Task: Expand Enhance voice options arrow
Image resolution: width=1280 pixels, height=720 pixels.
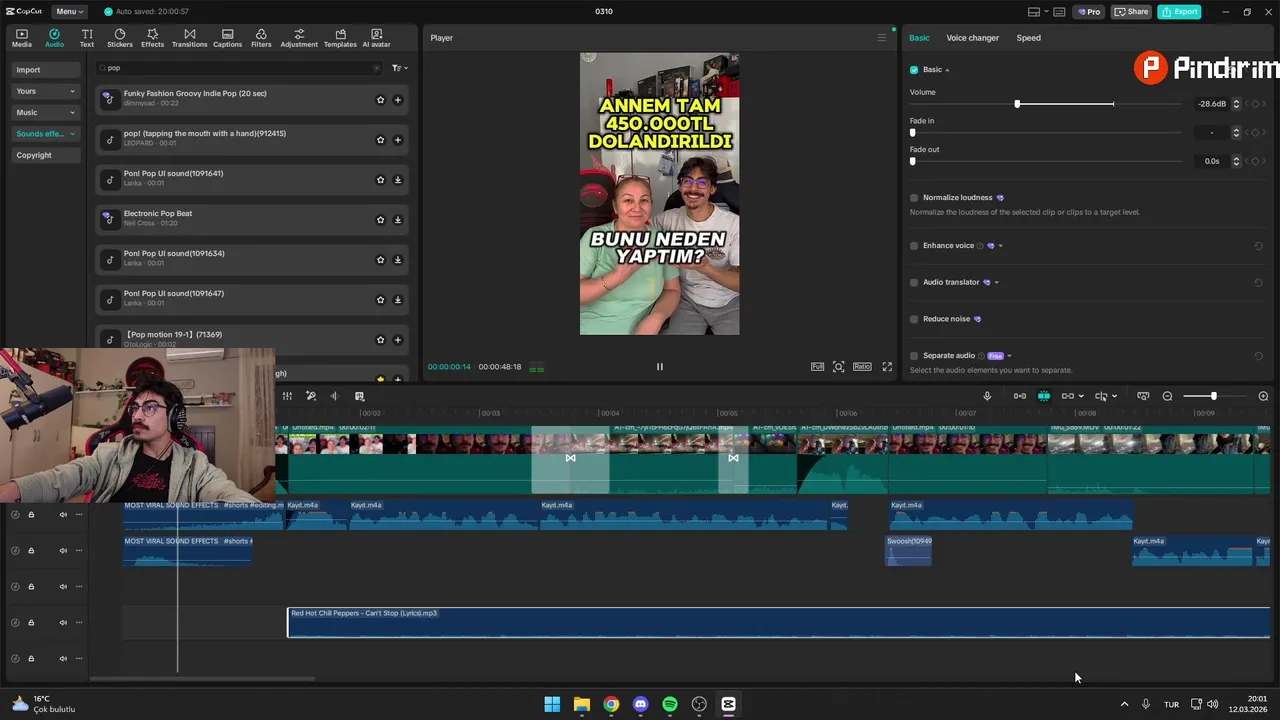Action: [x=1000, y=246]
